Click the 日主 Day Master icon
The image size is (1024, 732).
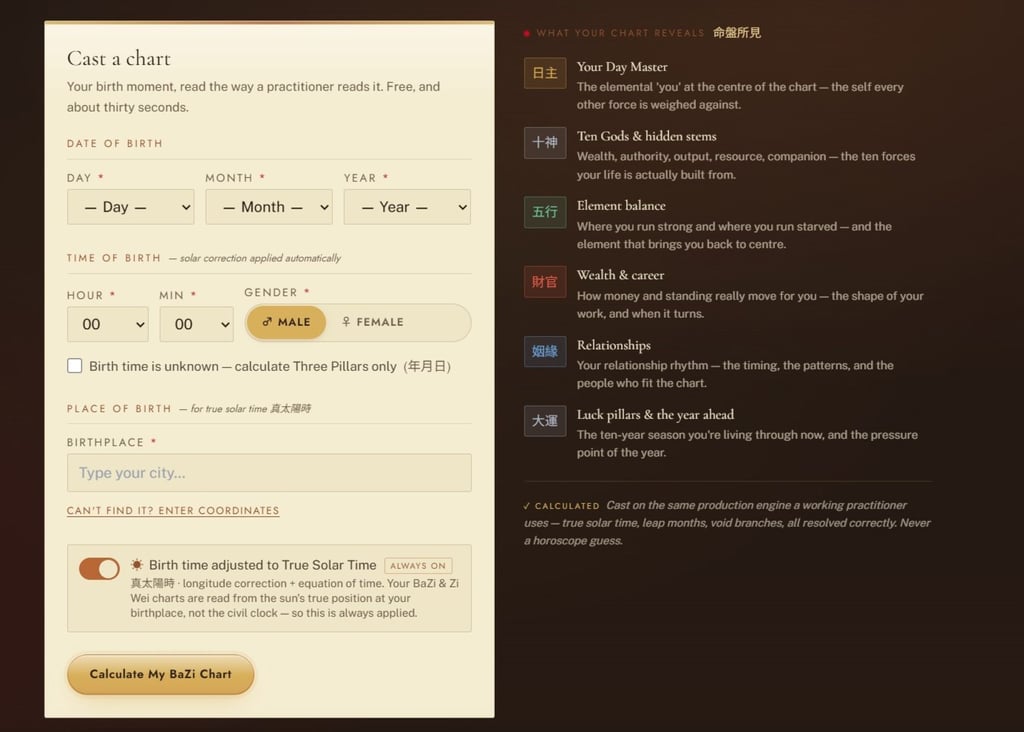(x=545, y=72)
